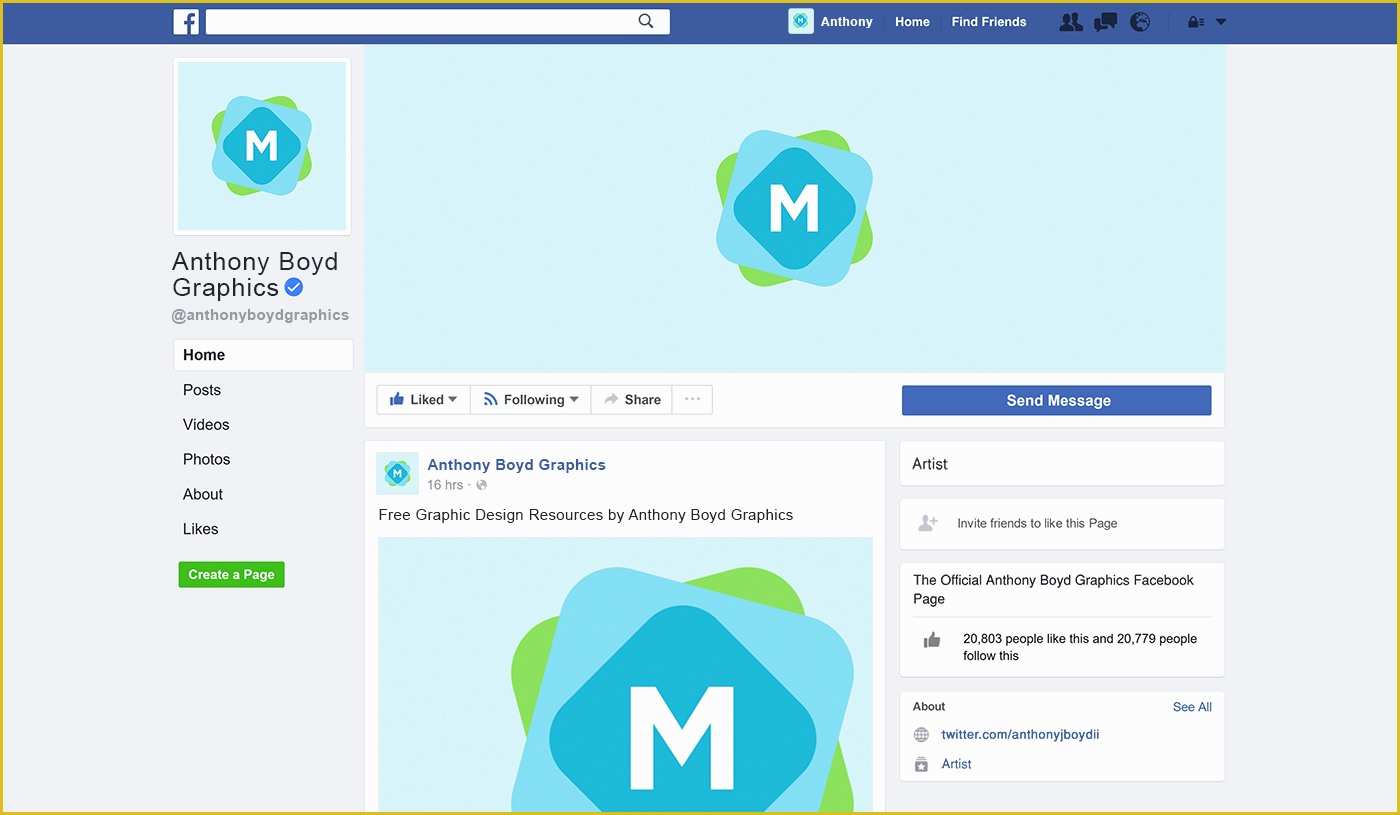This screenshot has height=815, width=1400.
Task: Click the globe icon beside twitter link
Action: 921,735
